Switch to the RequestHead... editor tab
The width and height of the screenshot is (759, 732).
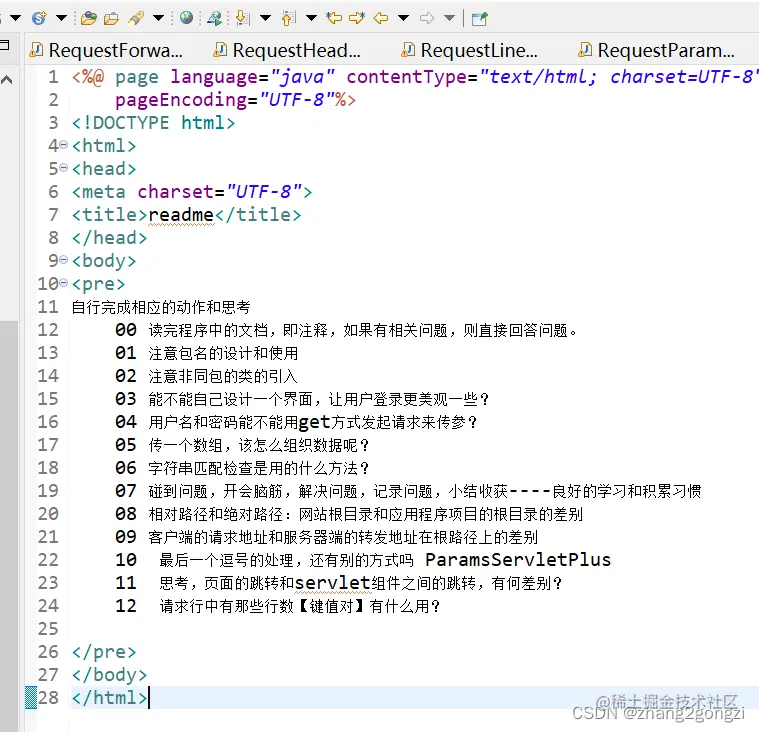pyautogui.click(x=288, y=50)
